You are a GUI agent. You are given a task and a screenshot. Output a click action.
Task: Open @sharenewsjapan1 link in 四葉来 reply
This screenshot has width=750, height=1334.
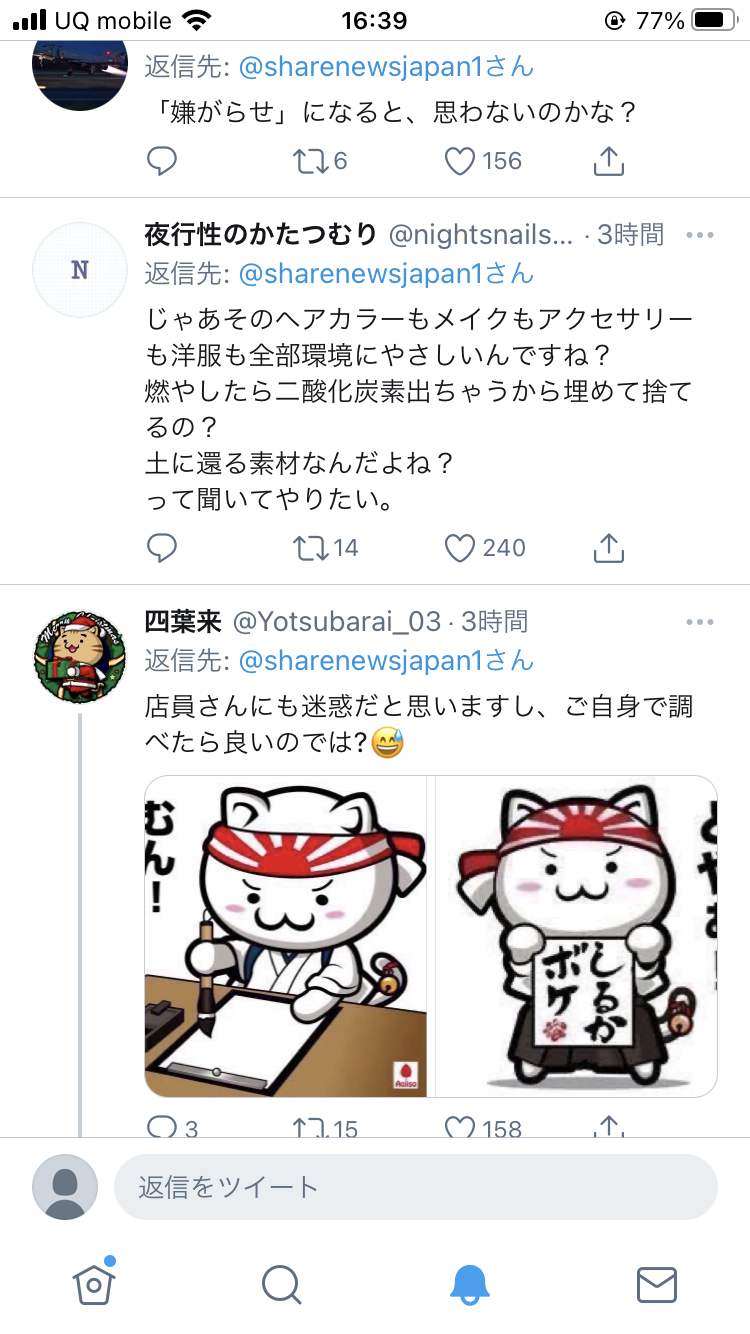385,660
